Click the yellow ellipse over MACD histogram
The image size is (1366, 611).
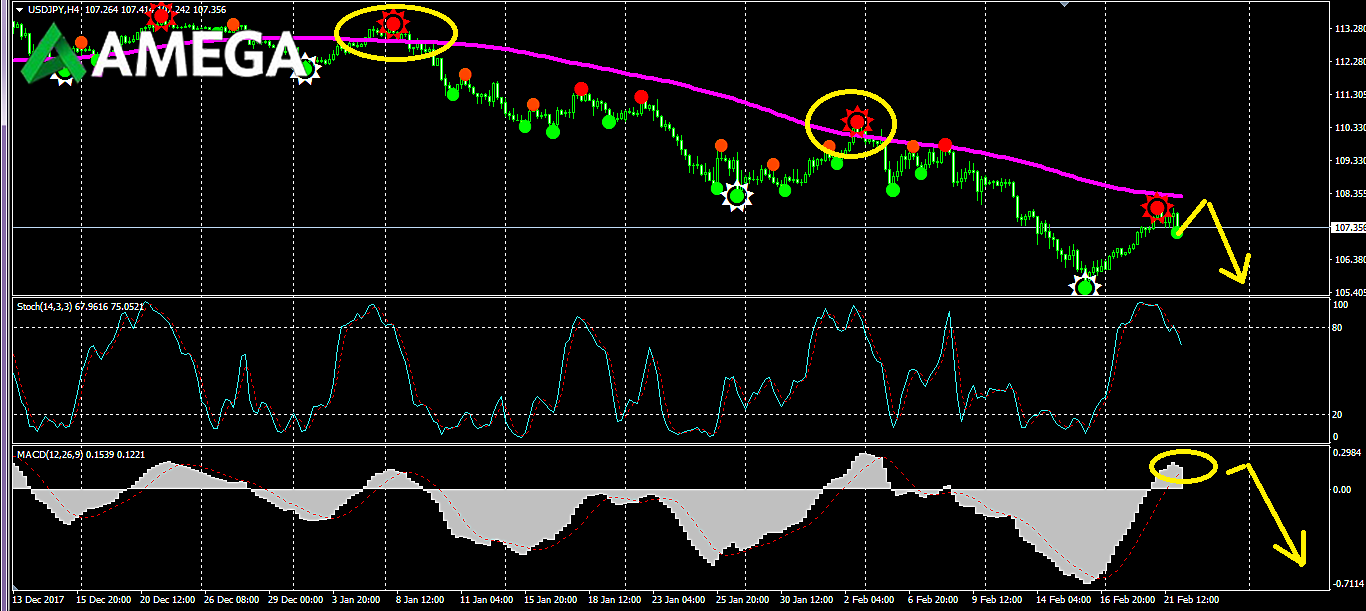coord(1183,467)
